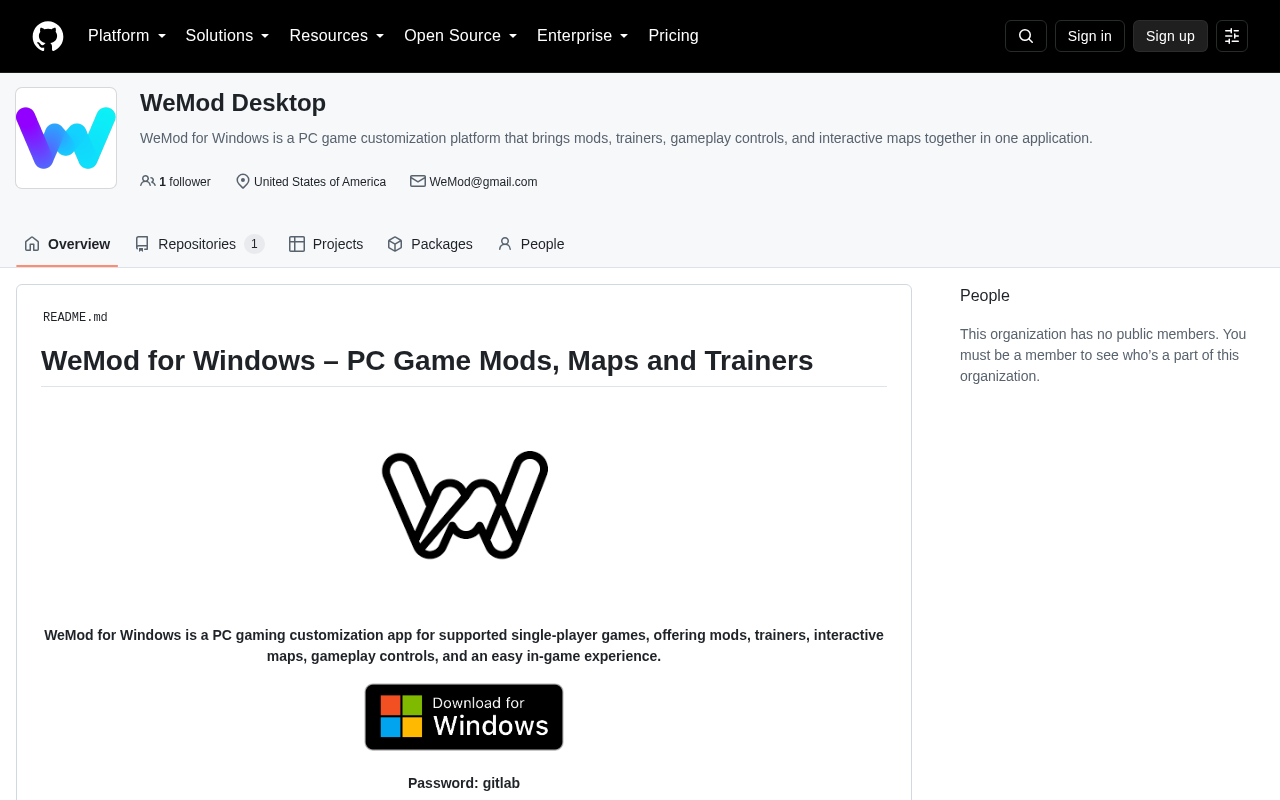Image resolution: width=1280 pixels, height=800 pixels.
Task: Click the README main heading text
Action: pyautogui.click(x=427, y=360)
